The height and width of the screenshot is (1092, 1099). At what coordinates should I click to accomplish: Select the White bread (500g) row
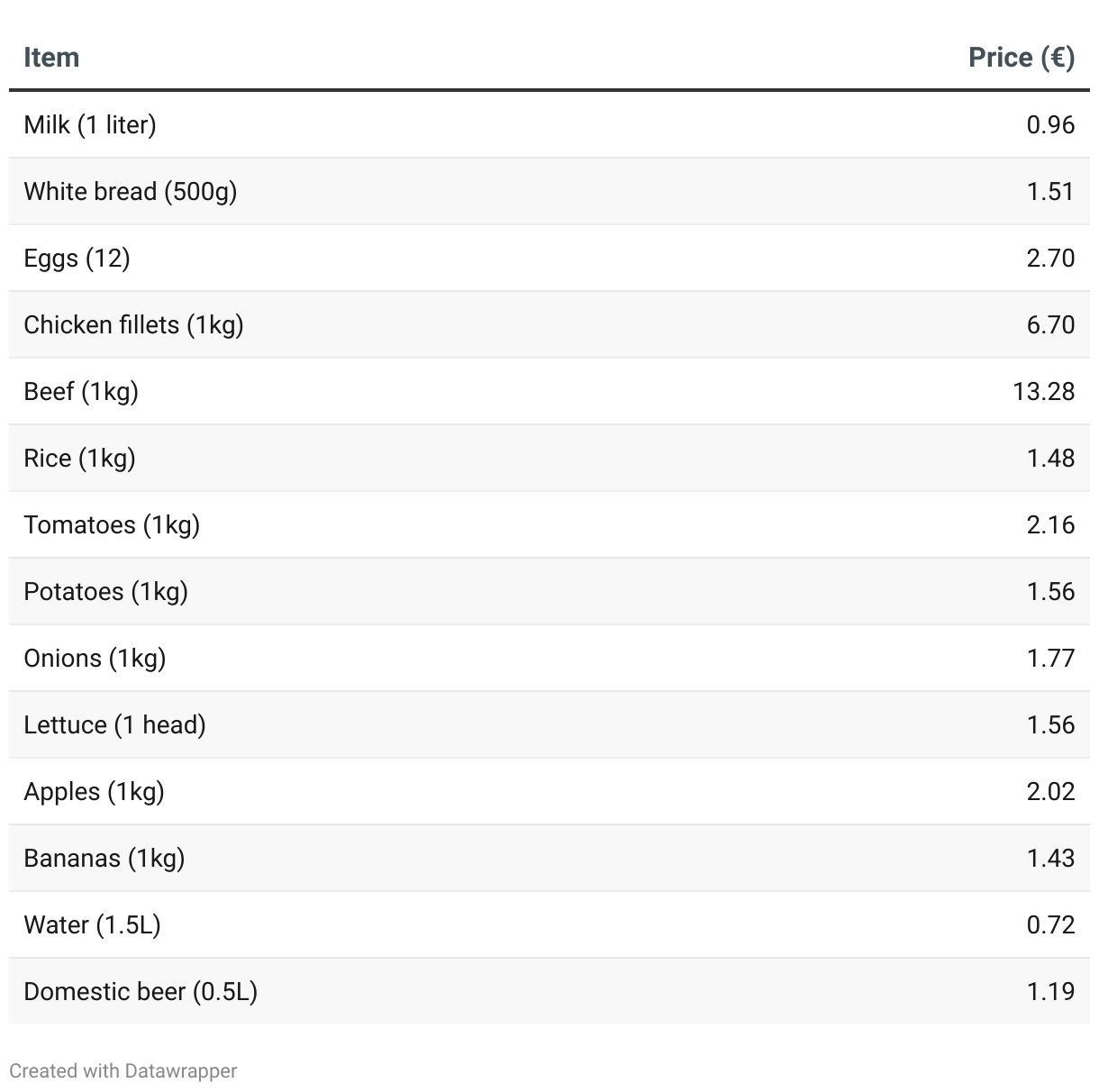coord(131,191)
